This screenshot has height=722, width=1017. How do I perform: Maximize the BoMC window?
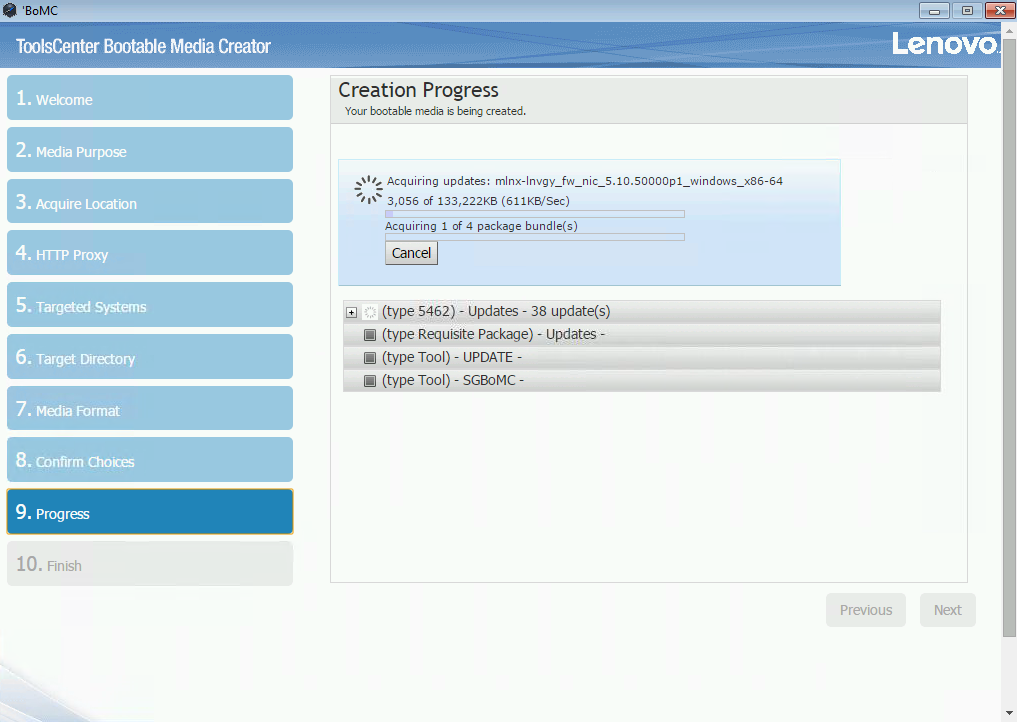[x=967, y=10]
